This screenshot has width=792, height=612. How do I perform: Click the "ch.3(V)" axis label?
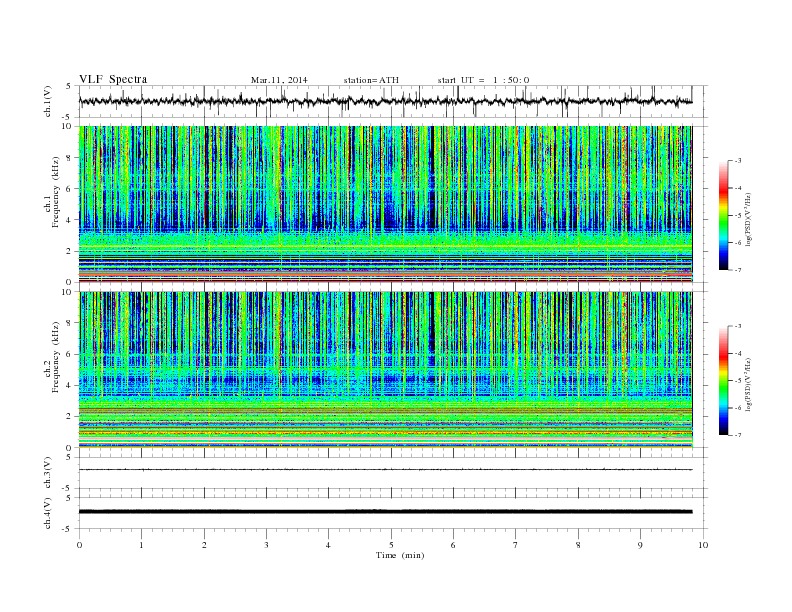(48, 473)
